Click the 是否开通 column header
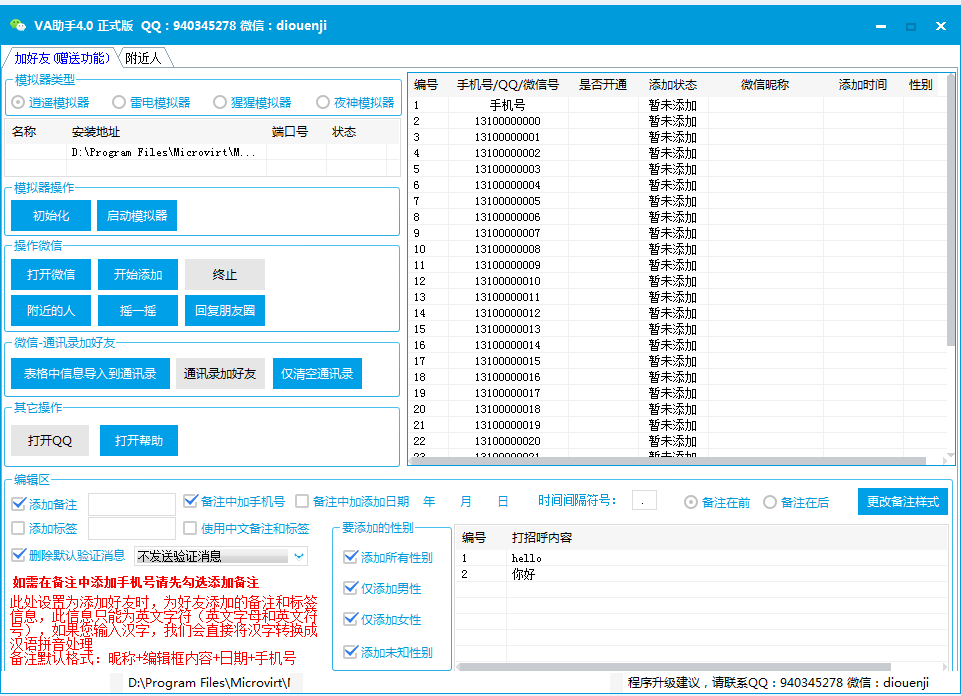The image size is (961, 696). [x=603, y=85]
